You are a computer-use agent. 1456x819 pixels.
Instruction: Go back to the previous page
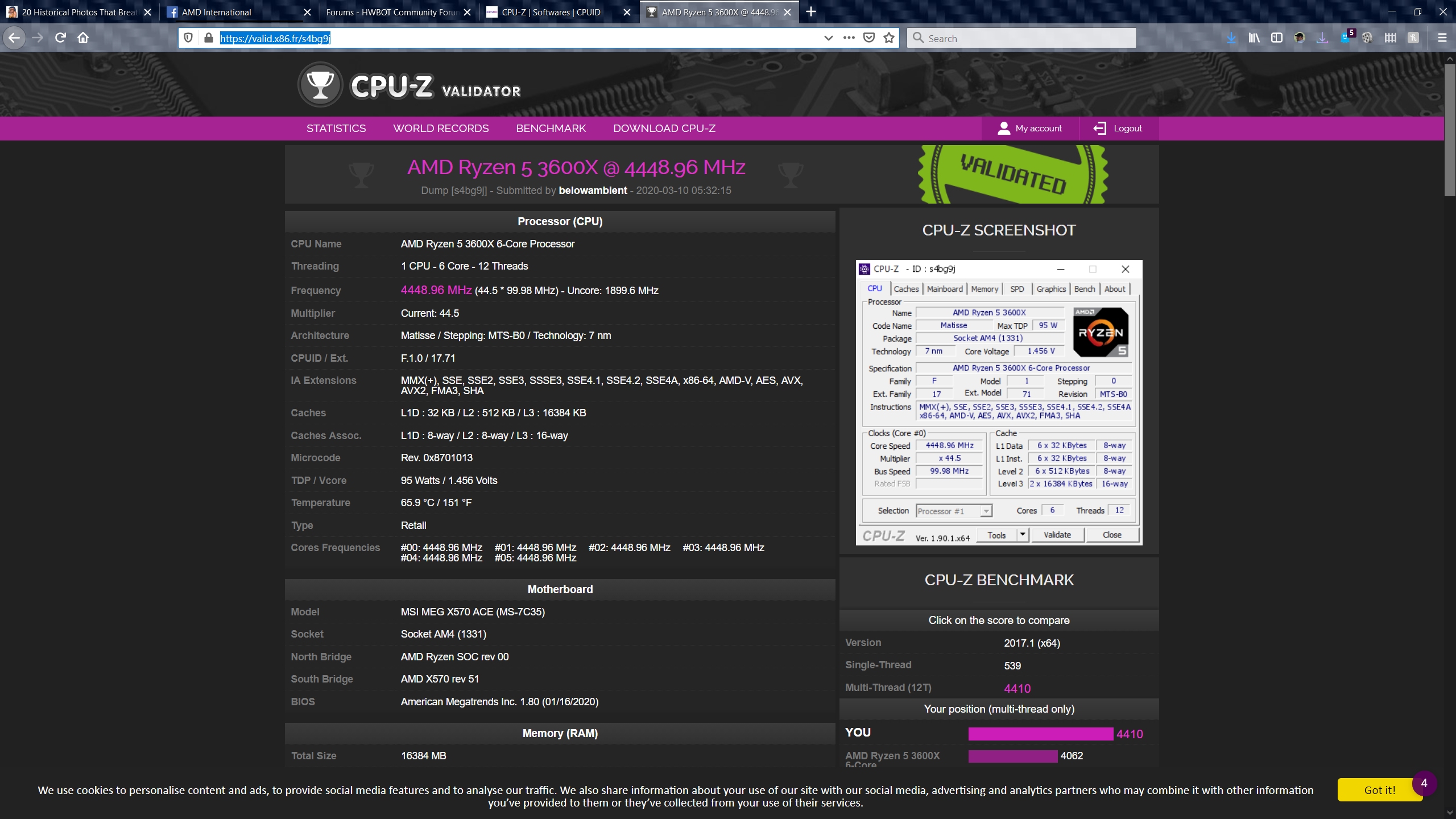(x=14, y=38)
